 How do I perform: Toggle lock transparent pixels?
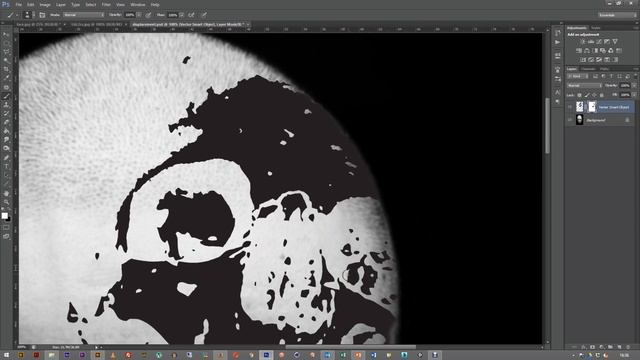579,95
